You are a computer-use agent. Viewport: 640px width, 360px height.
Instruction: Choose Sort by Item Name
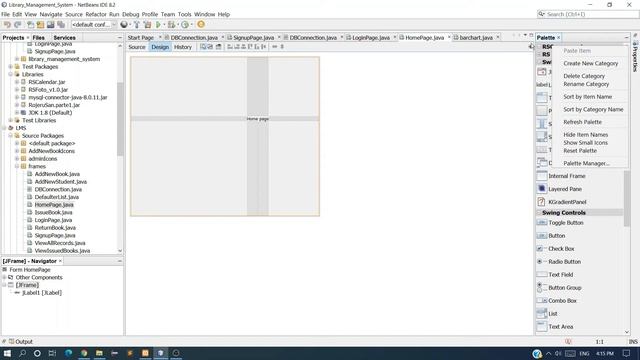(587, 97)
